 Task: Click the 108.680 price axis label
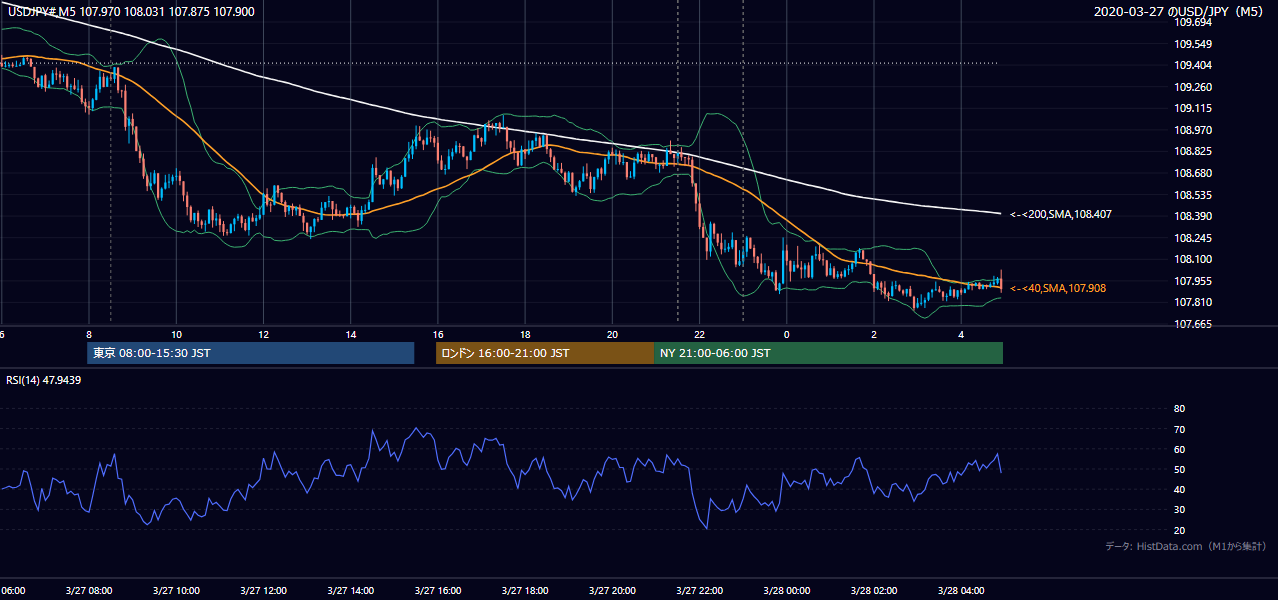pyautogui.click(x=1192, y=173)
